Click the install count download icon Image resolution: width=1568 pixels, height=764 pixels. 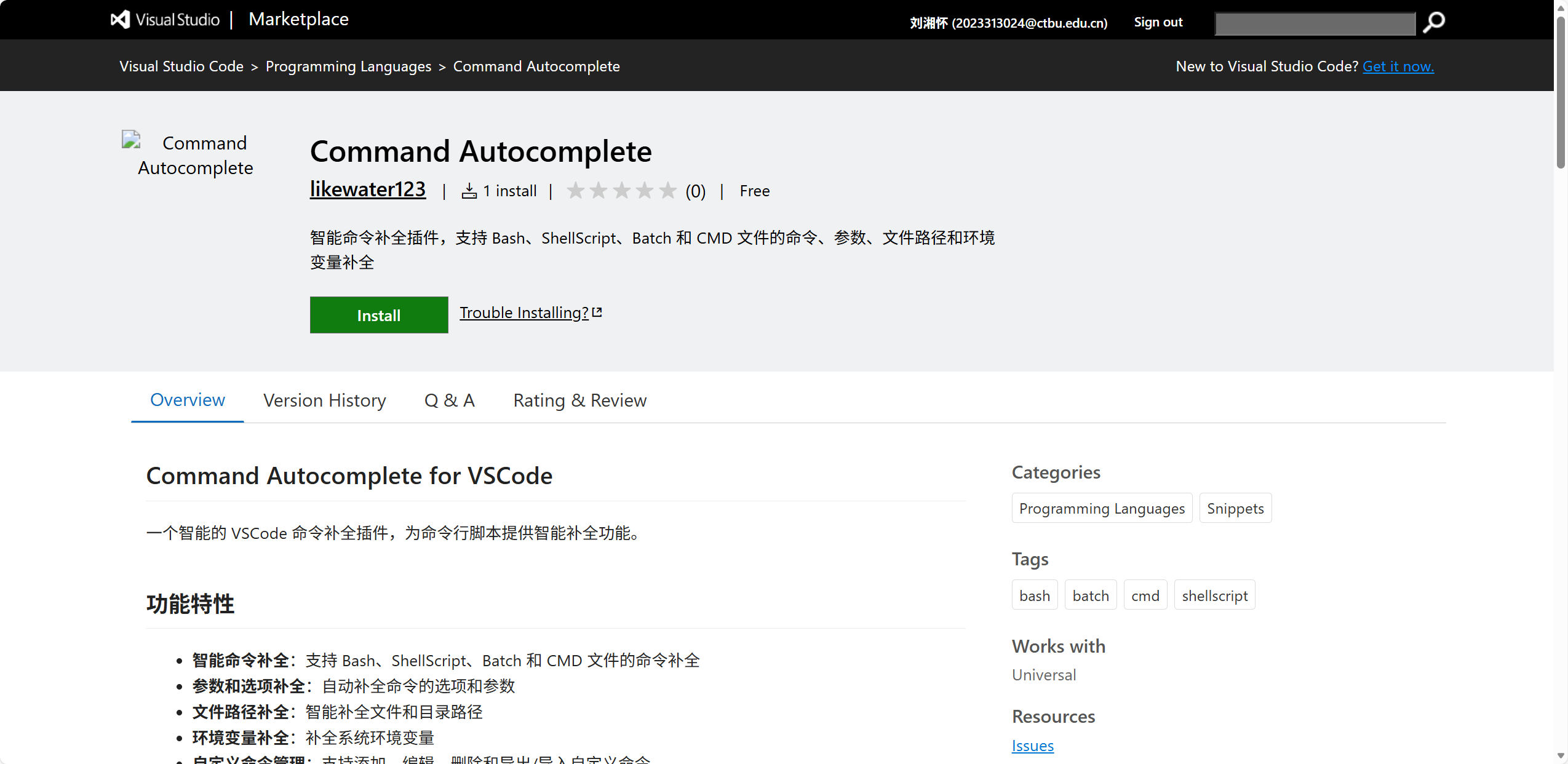coord(469,191)
